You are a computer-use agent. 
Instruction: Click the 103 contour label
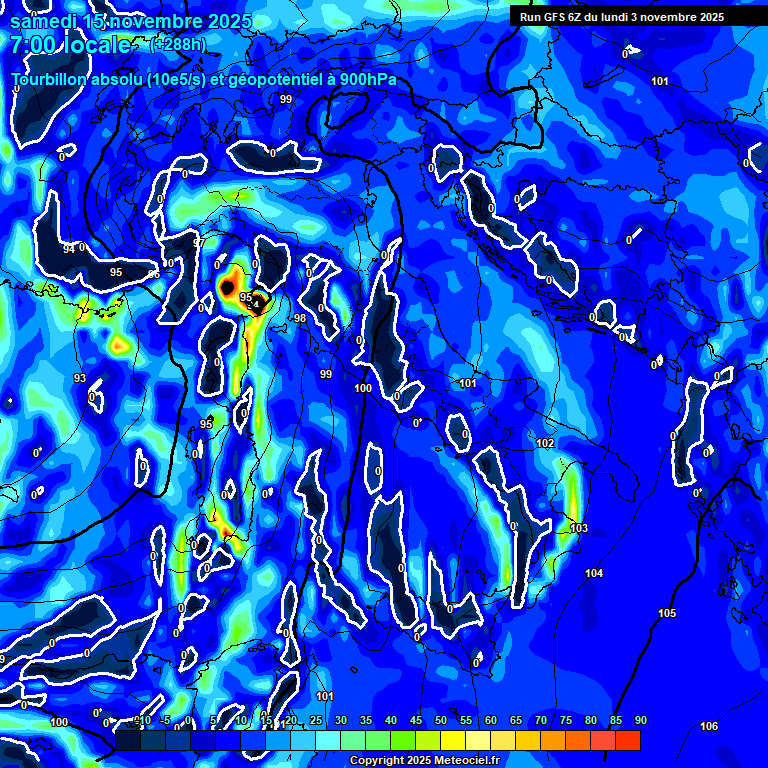pyautogui.click(x=579, y=528)
